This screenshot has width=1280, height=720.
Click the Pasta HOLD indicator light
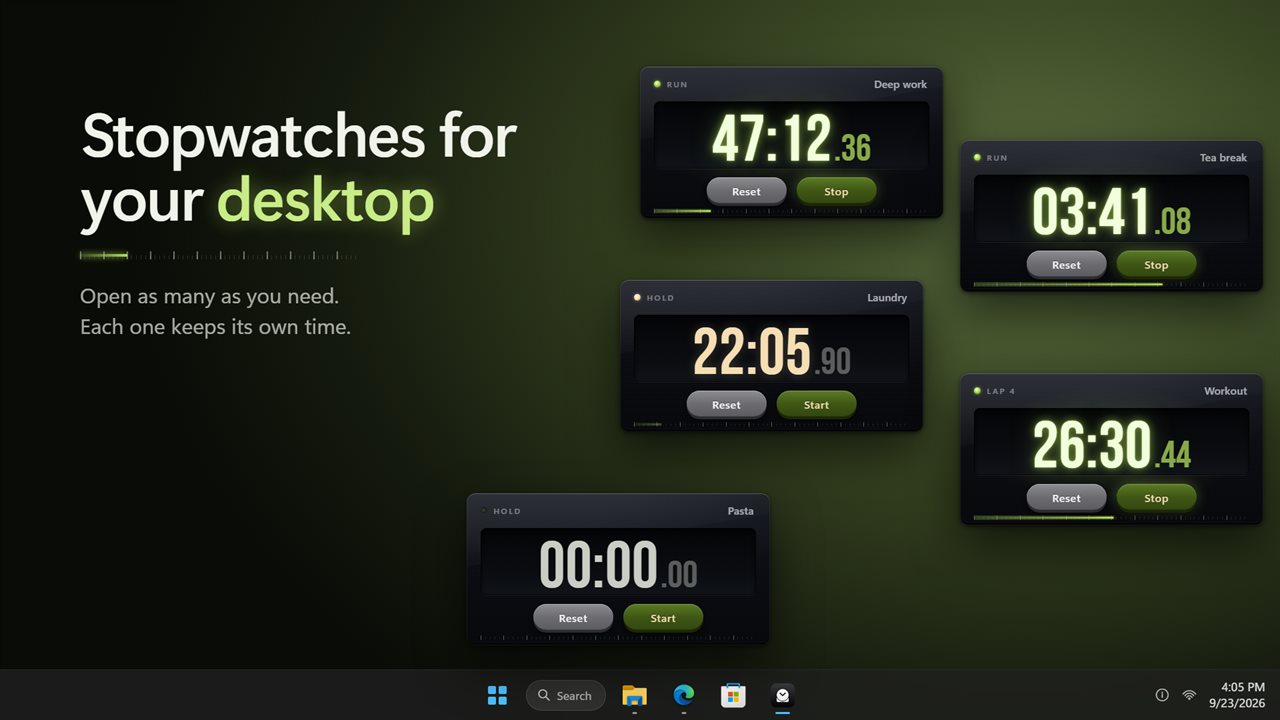(484, 511)
